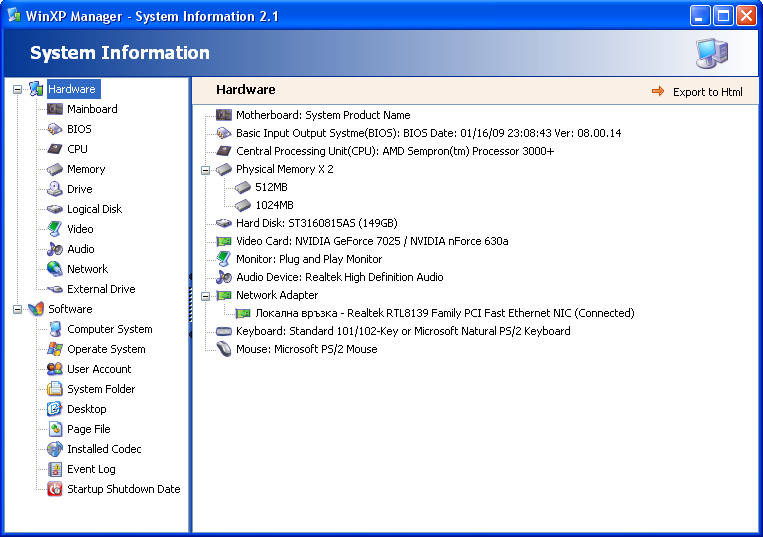The height and width of the screenshot is (537, 763).
Task: Click the BIOS chip icon in sidebar
Action: tap(54, 129)
